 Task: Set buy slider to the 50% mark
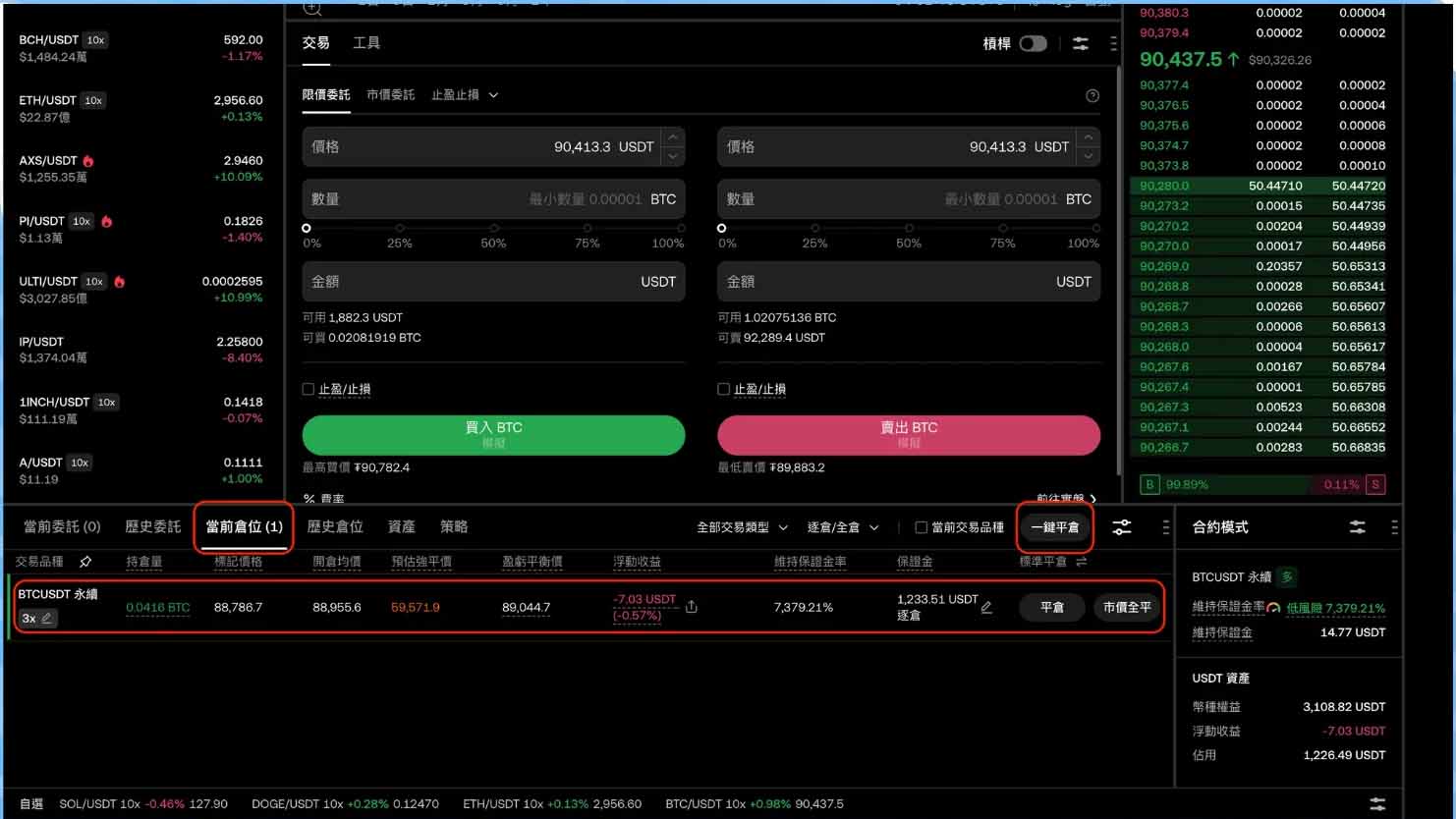[493, 229]
